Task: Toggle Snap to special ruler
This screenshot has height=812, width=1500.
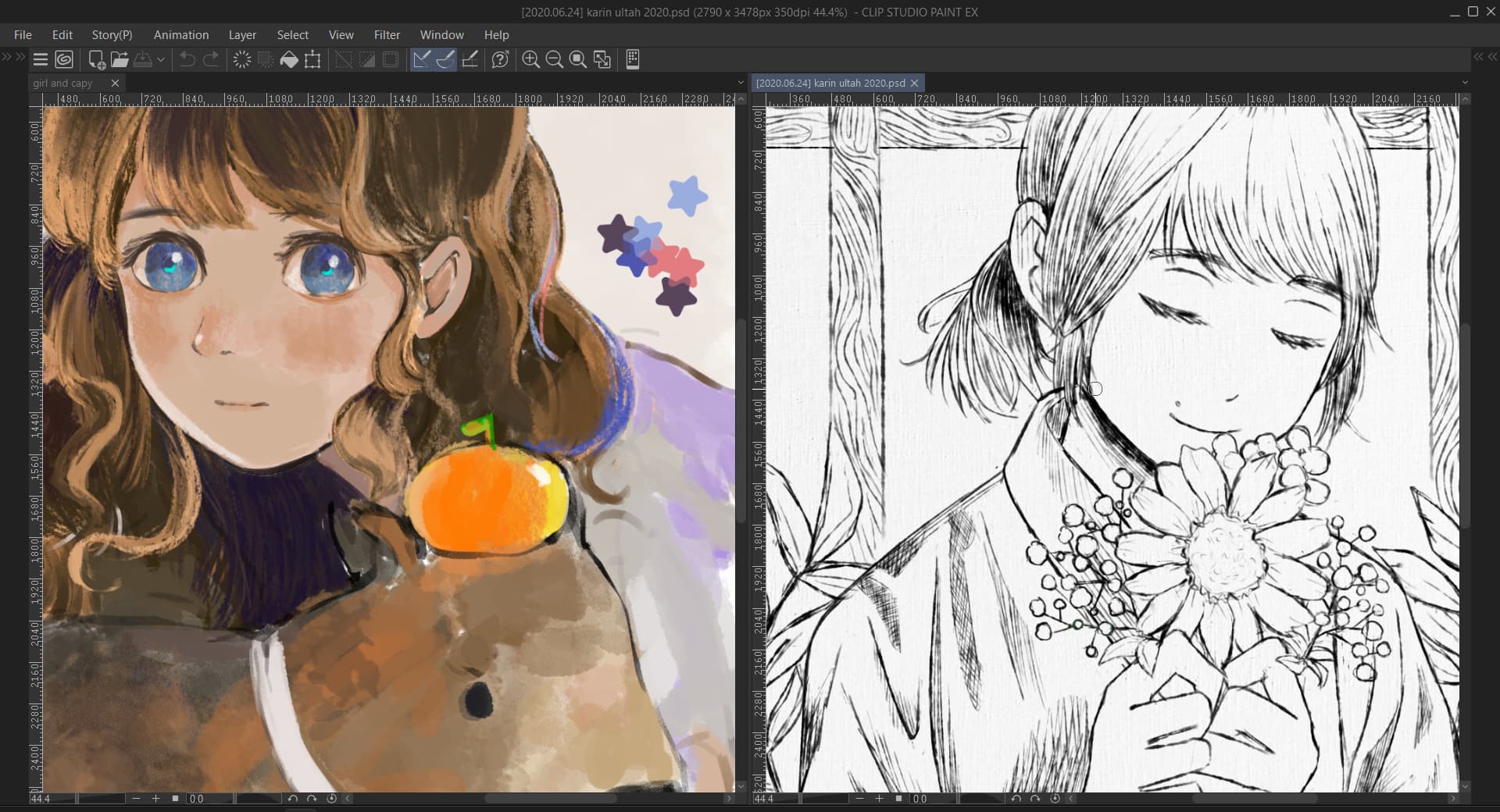Action: click(445, 59)
